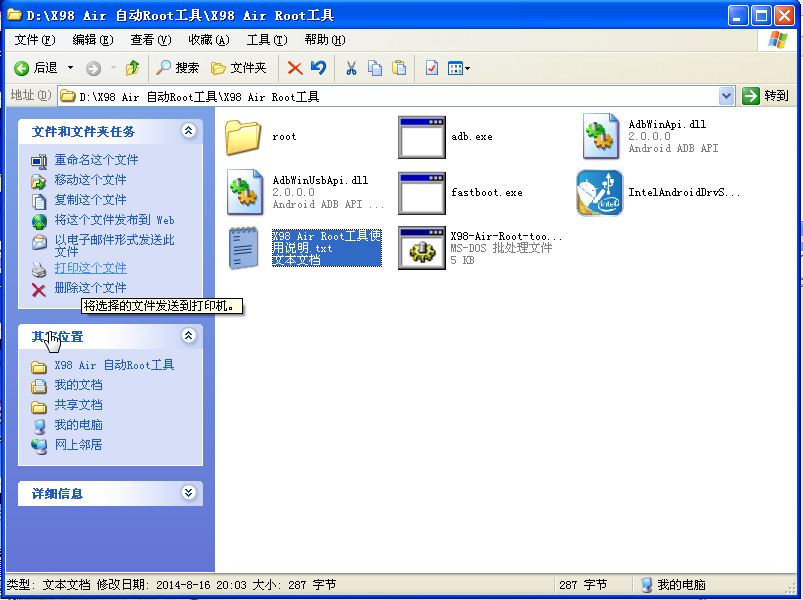803x600 pixels.
Task: Toggle the Folders (文件夹) pane button
Action: pyautogui.click(x=239, y=68)
